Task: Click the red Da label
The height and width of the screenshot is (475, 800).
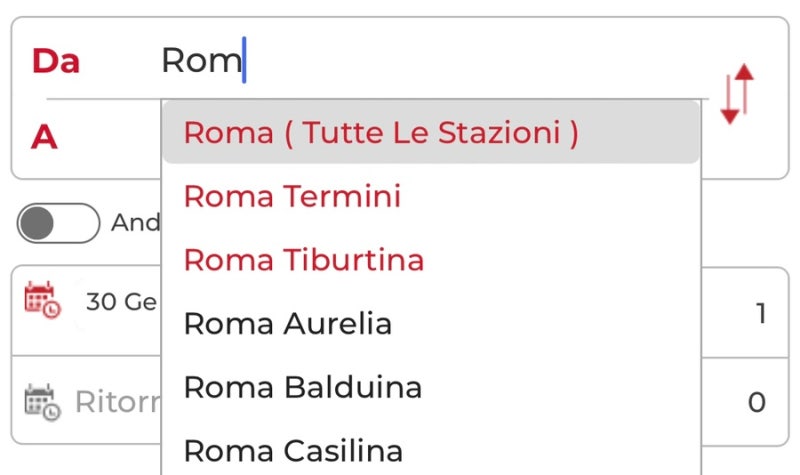Action: pyautogui.click(x=56, y=61)
